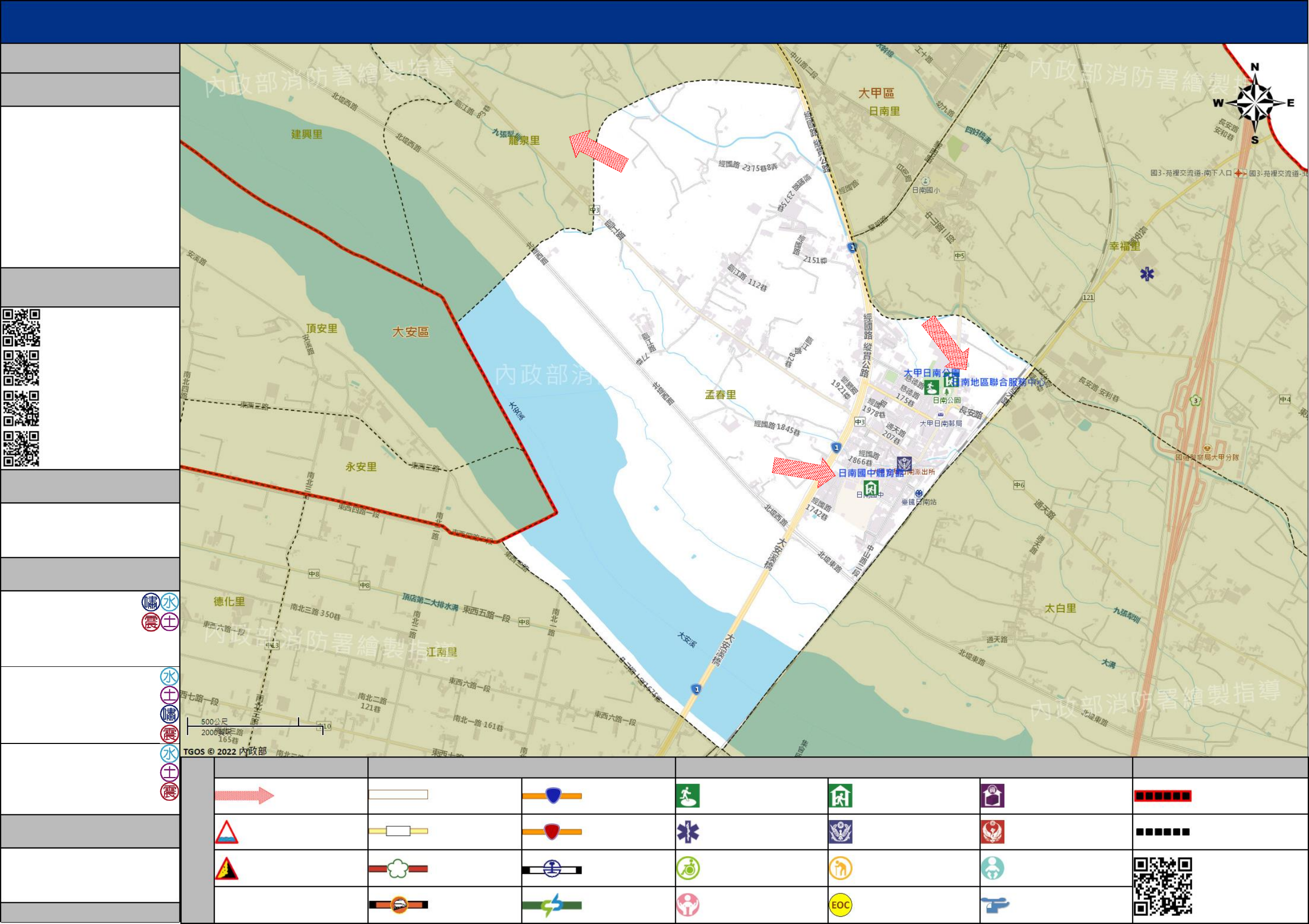Select the star of life medical legend icon
1309x924 pixels.
tap(688, 832)
